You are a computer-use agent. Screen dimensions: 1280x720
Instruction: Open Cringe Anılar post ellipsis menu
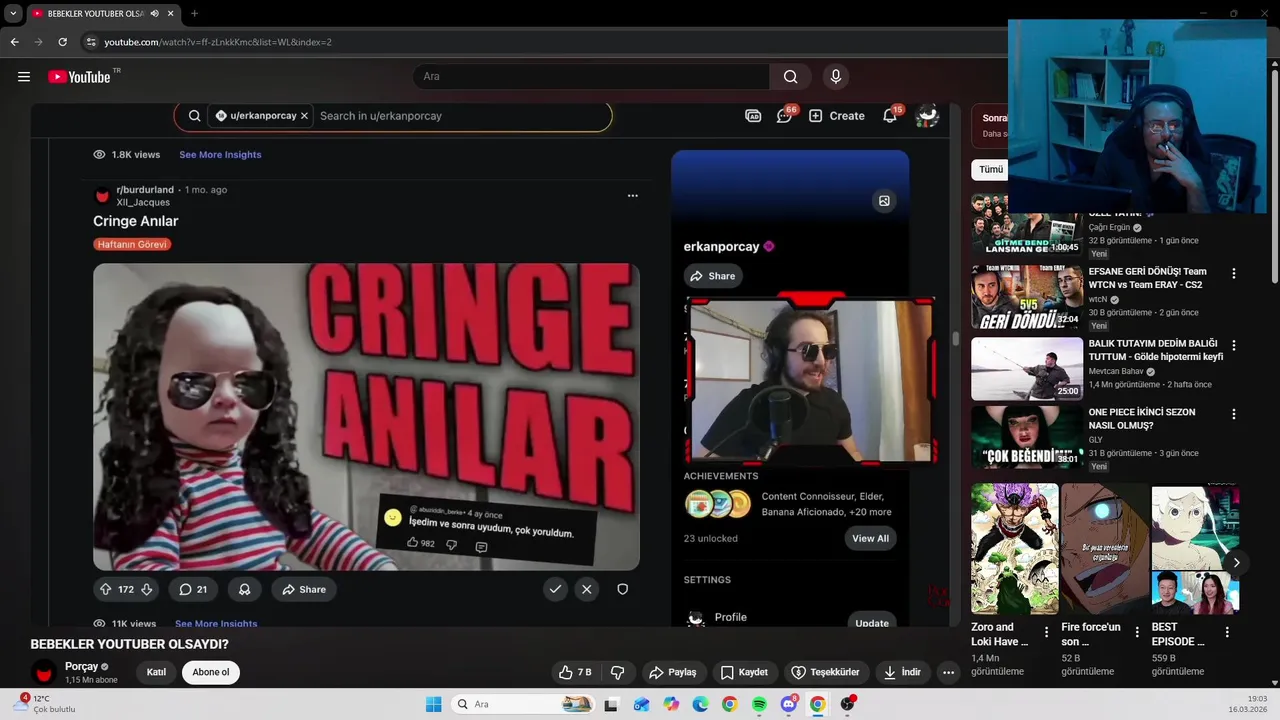pyautogui.click(x=633, y=196)
